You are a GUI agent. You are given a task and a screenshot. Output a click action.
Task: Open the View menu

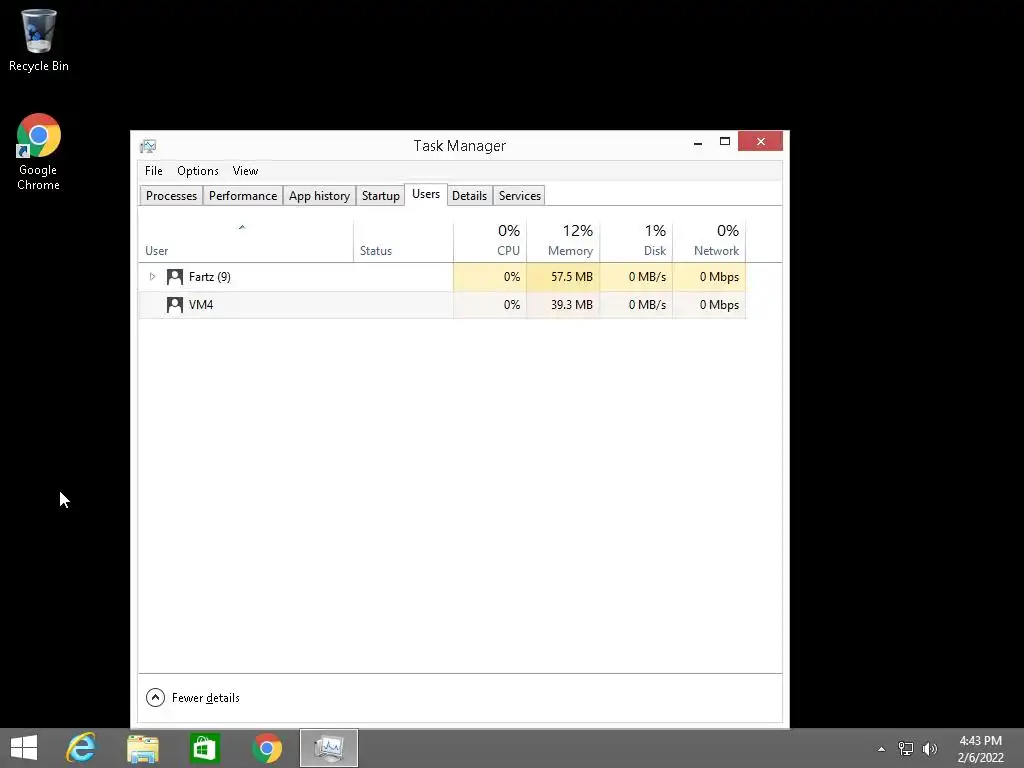[x=246, y=171]
